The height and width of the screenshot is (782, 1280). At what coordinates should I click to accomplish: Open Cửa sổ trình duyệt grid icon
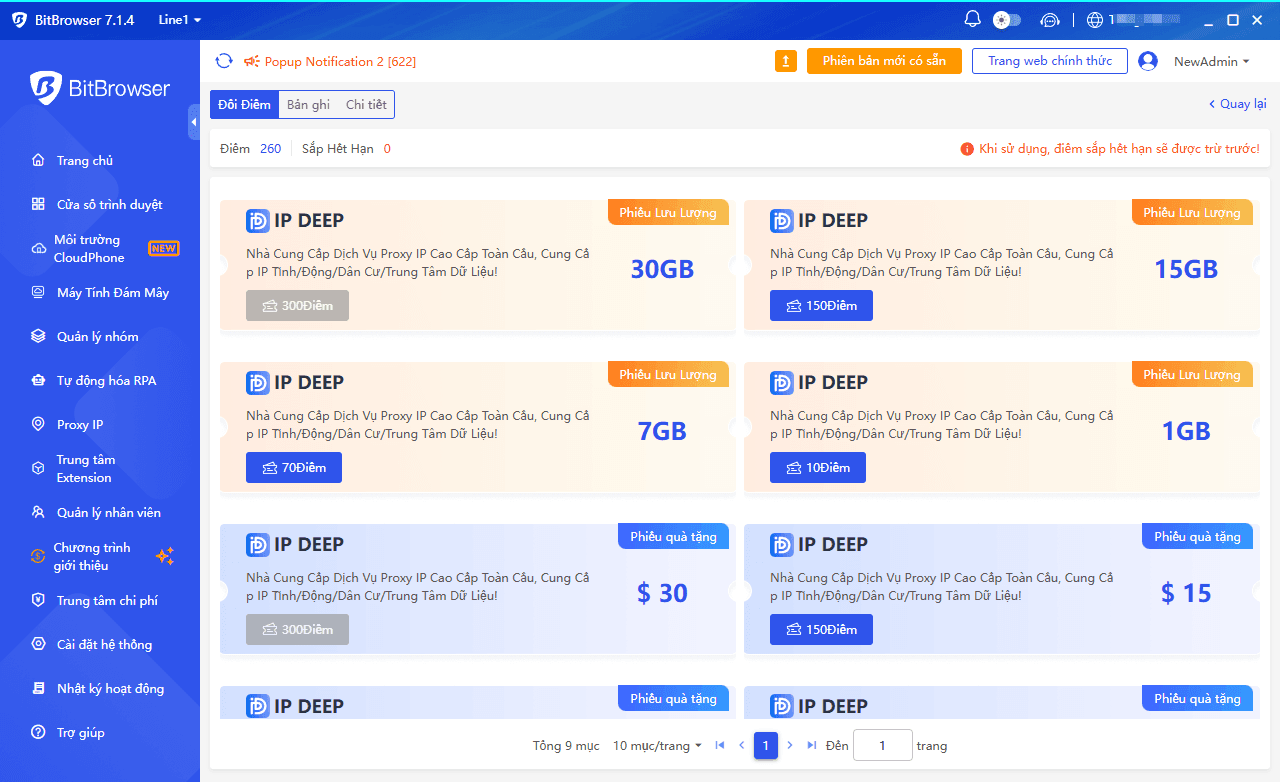pos(38,204)
